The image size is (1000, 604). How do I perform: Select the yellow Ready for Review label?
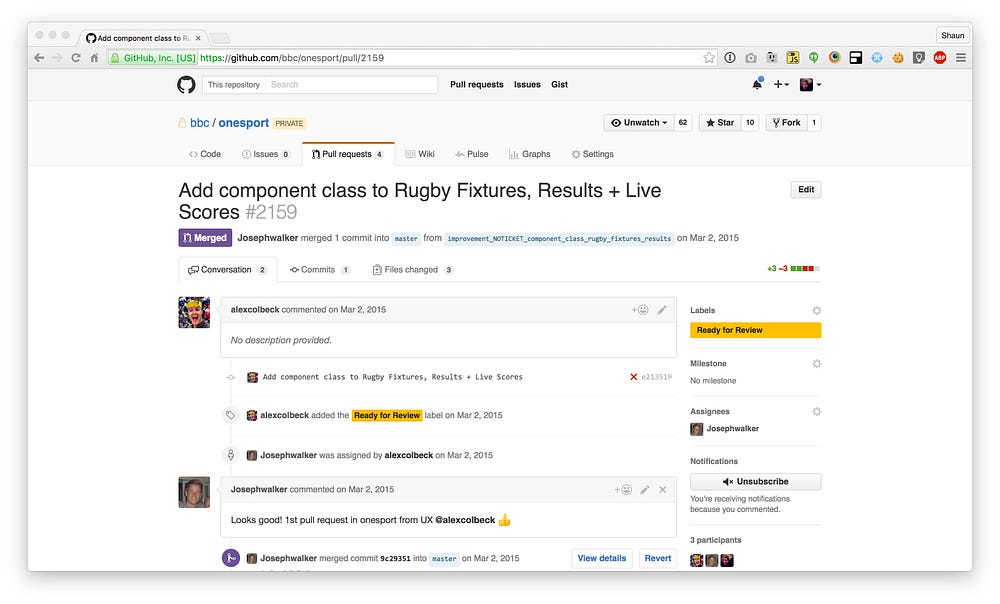pyautogui.click(x=755, y=330)
